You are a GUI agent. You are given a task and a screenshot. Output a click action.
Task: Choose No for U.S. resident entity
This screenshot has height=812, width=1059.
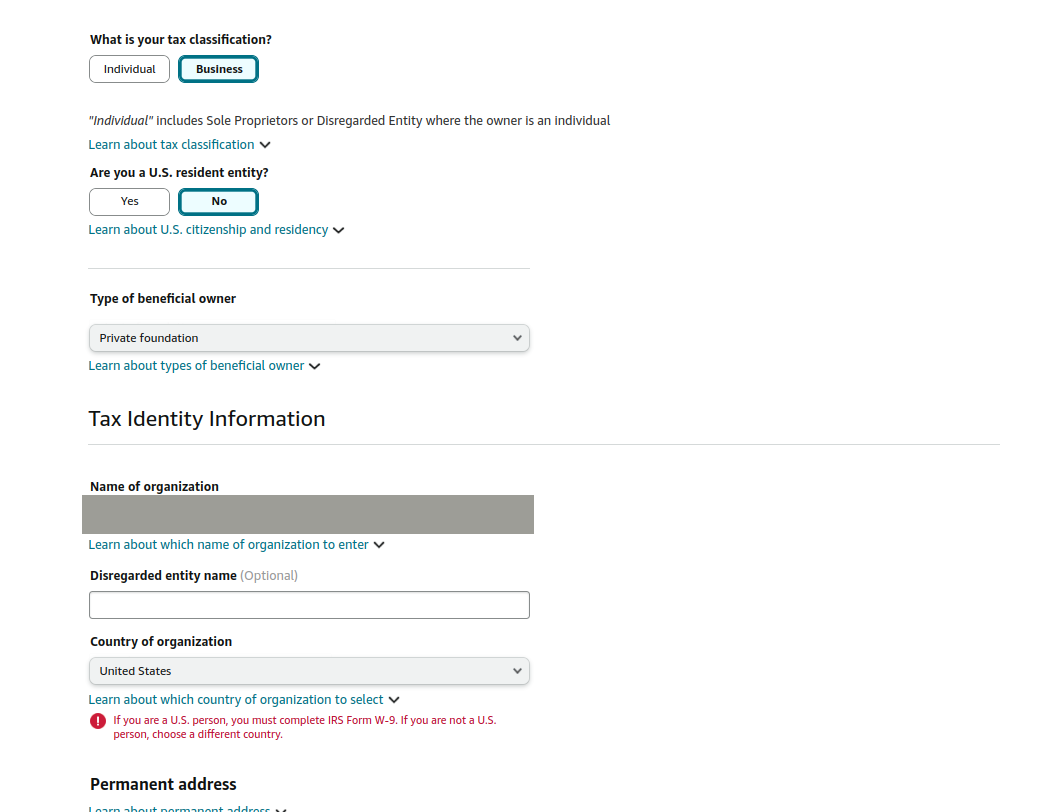pyautogui.click(x=218, y=201)
